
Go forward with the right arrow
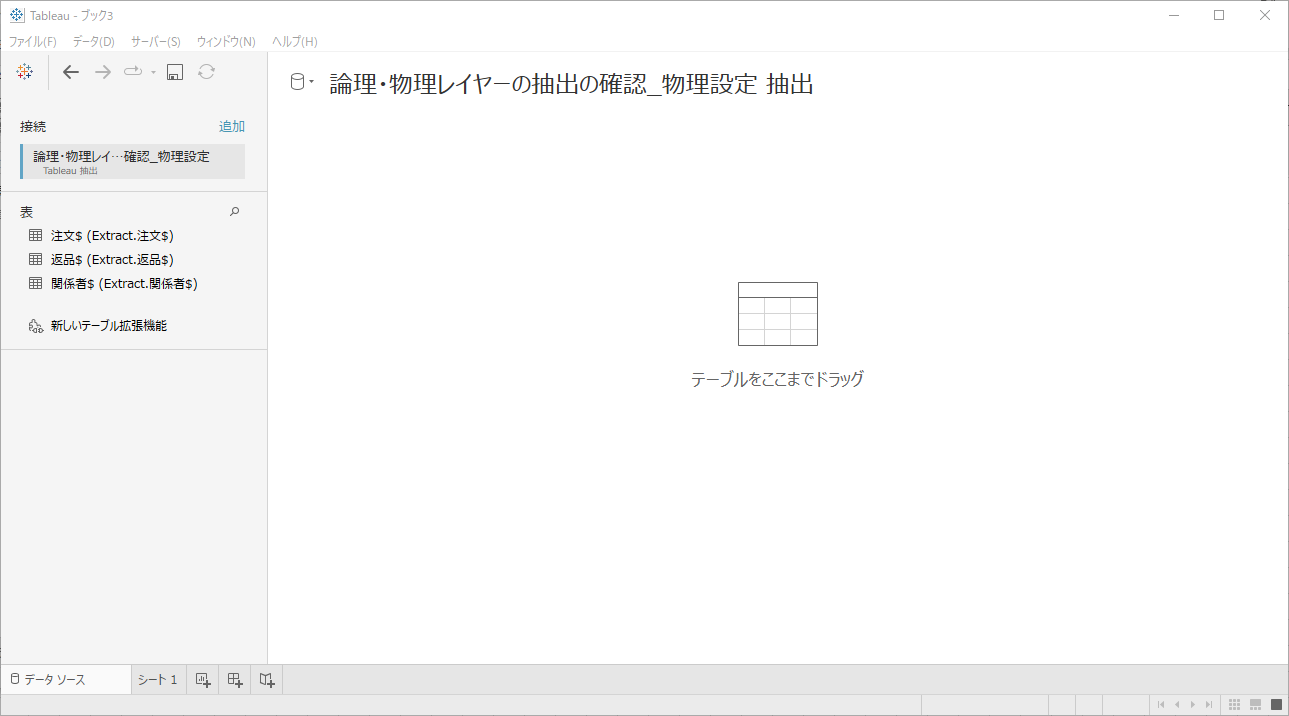[102, 72]
